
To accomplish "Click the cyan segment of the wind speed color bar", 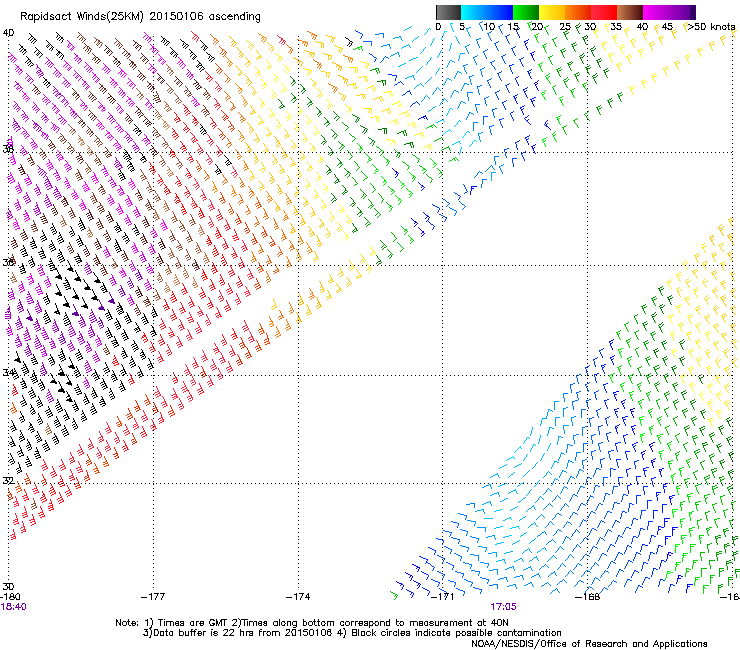I will [x=474, y=12].
